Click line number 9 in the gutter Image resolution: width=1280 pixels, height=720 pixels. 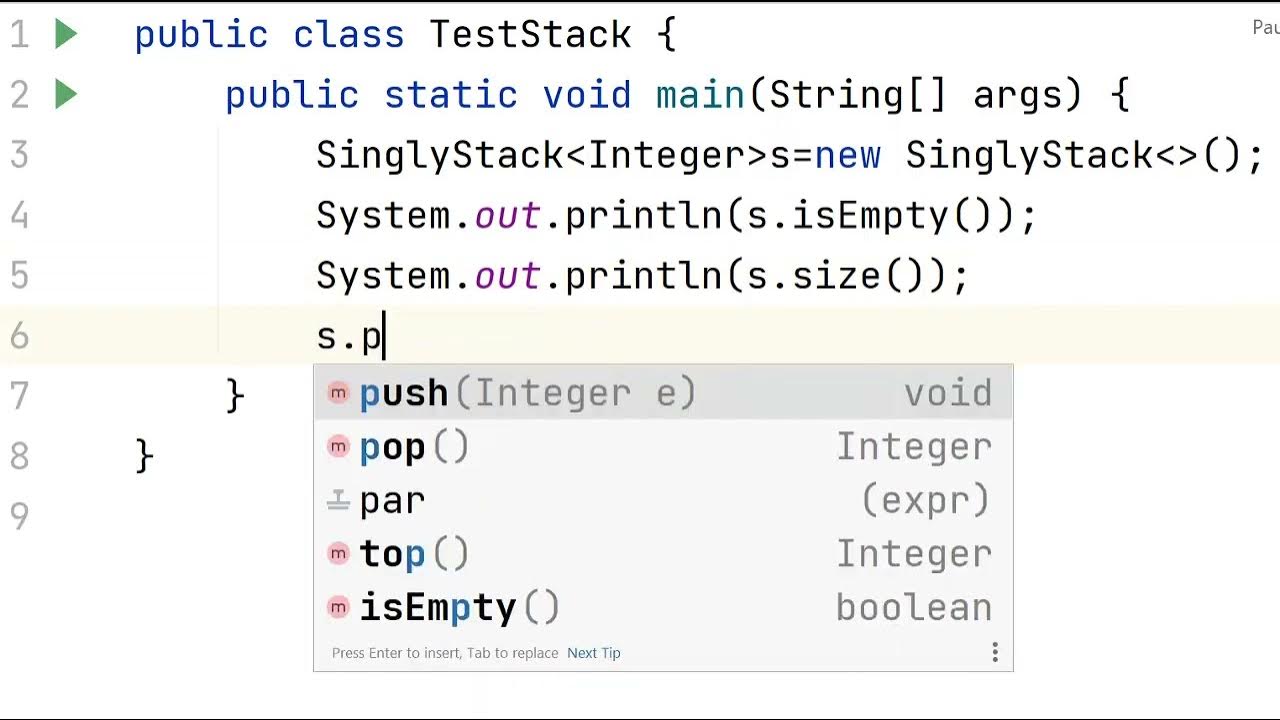coord(19,516)
